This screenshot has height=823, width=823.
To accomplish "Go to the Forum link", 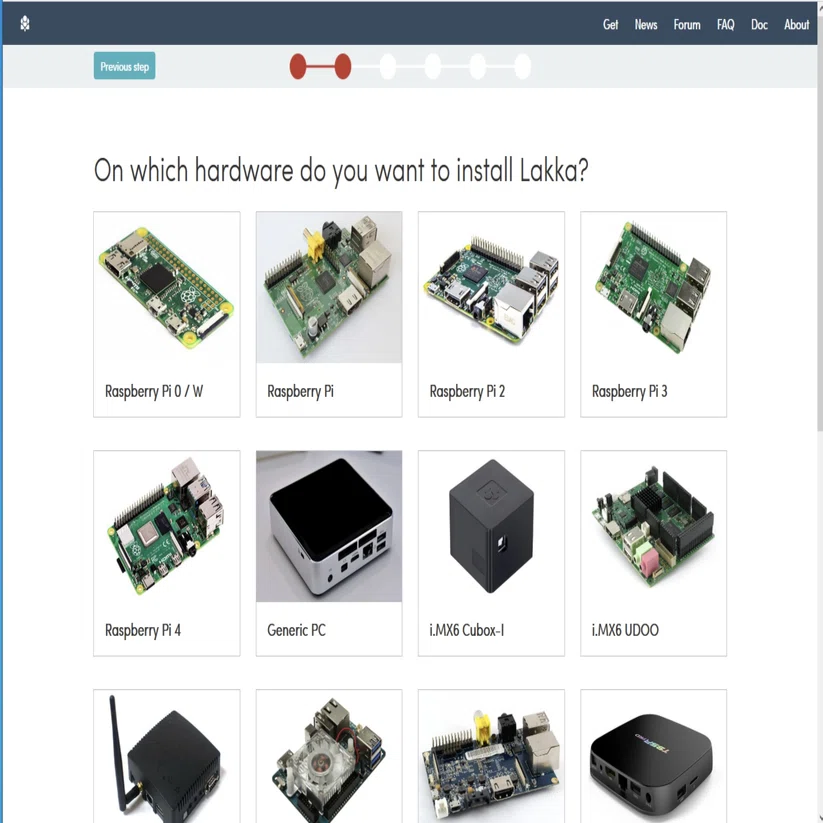I will pos(687,25).
